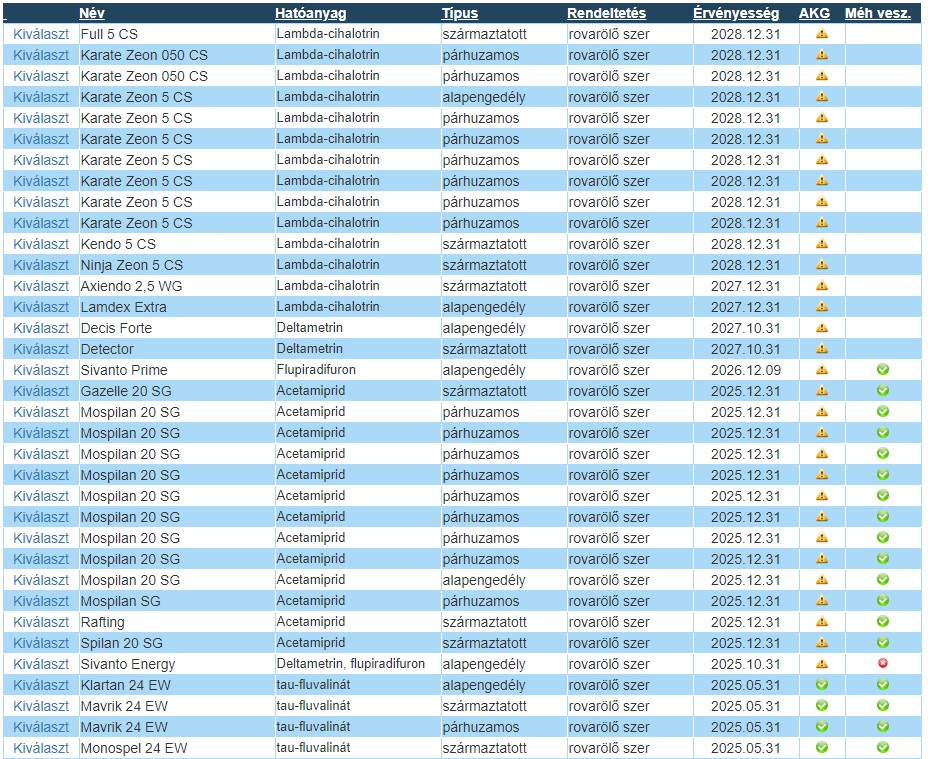
Task: Click the date 2026.12.09
Action: tap(746, 371)
